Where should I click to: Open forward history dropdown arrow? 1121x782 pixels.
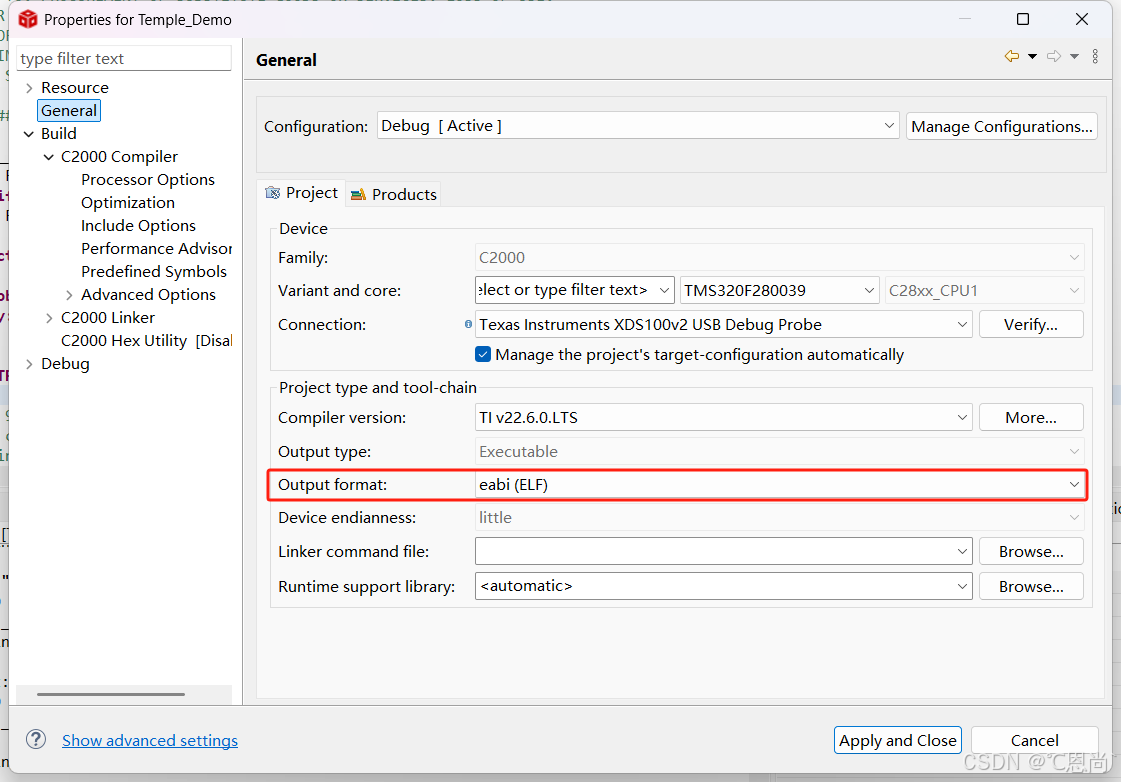point(1075,56)
